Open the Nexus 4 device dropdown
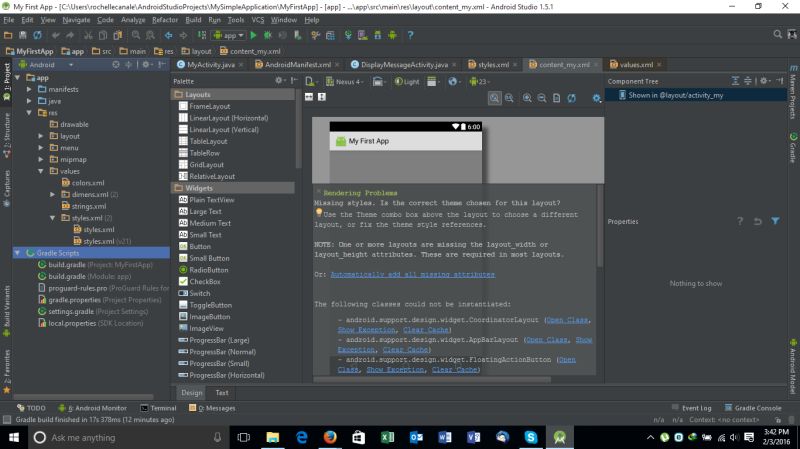 345,82
